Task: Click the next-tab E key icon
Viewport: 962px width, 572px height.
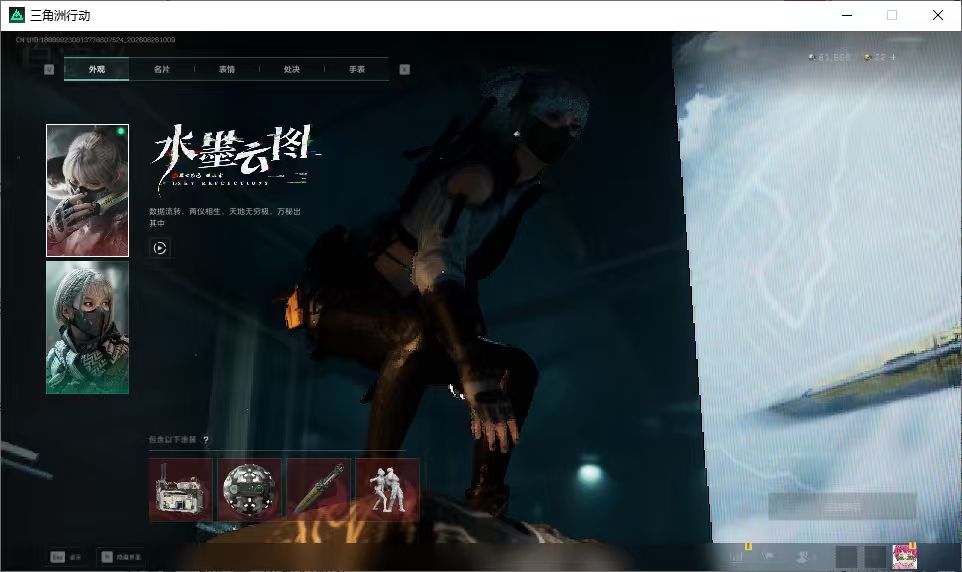Action: (404, 69)
